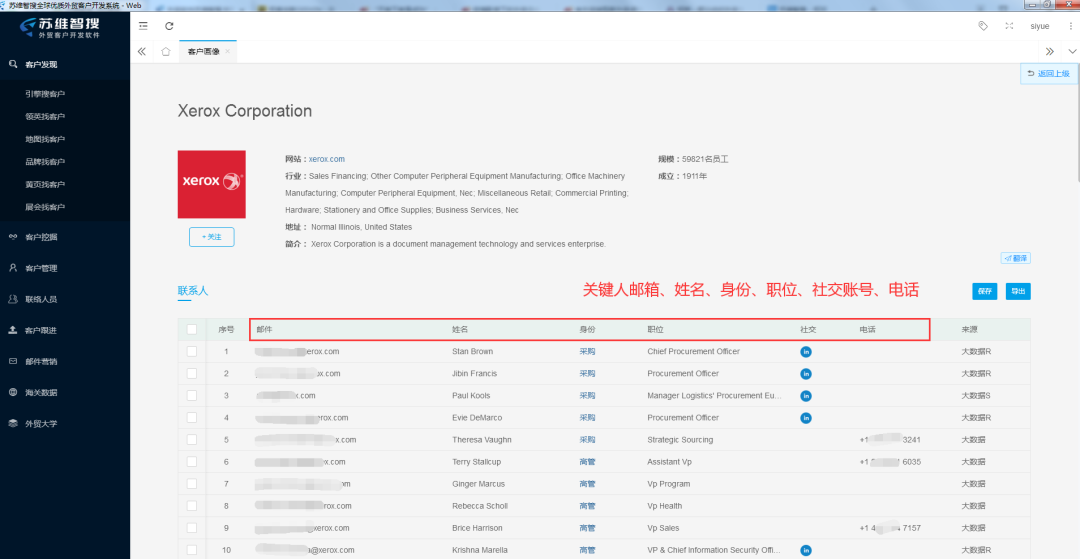1080x559 pixels.
Task: Check the box for row 1 Stan Brown
Action: [191, 352]
